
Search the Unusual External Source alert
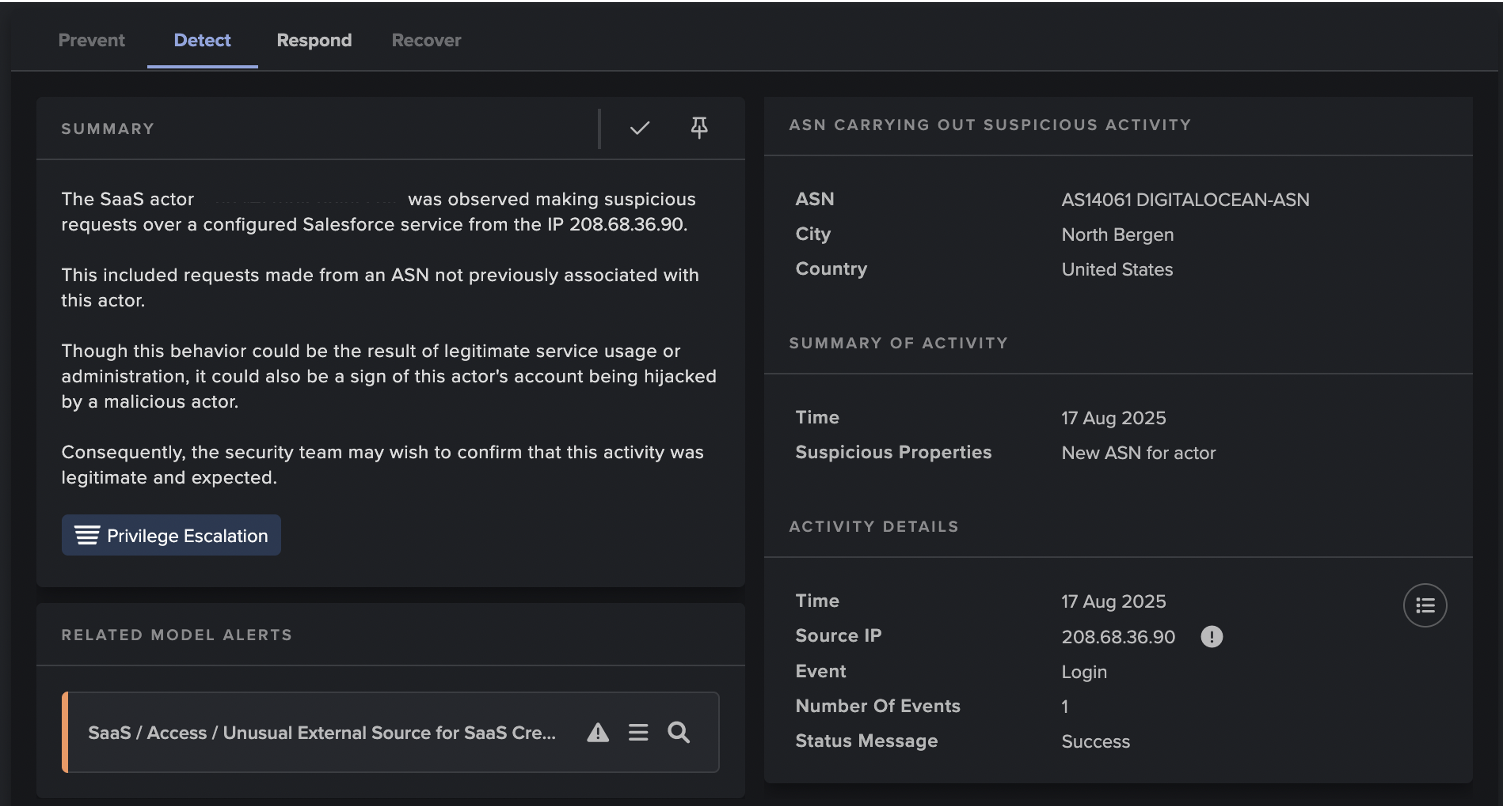pos(679,732)
